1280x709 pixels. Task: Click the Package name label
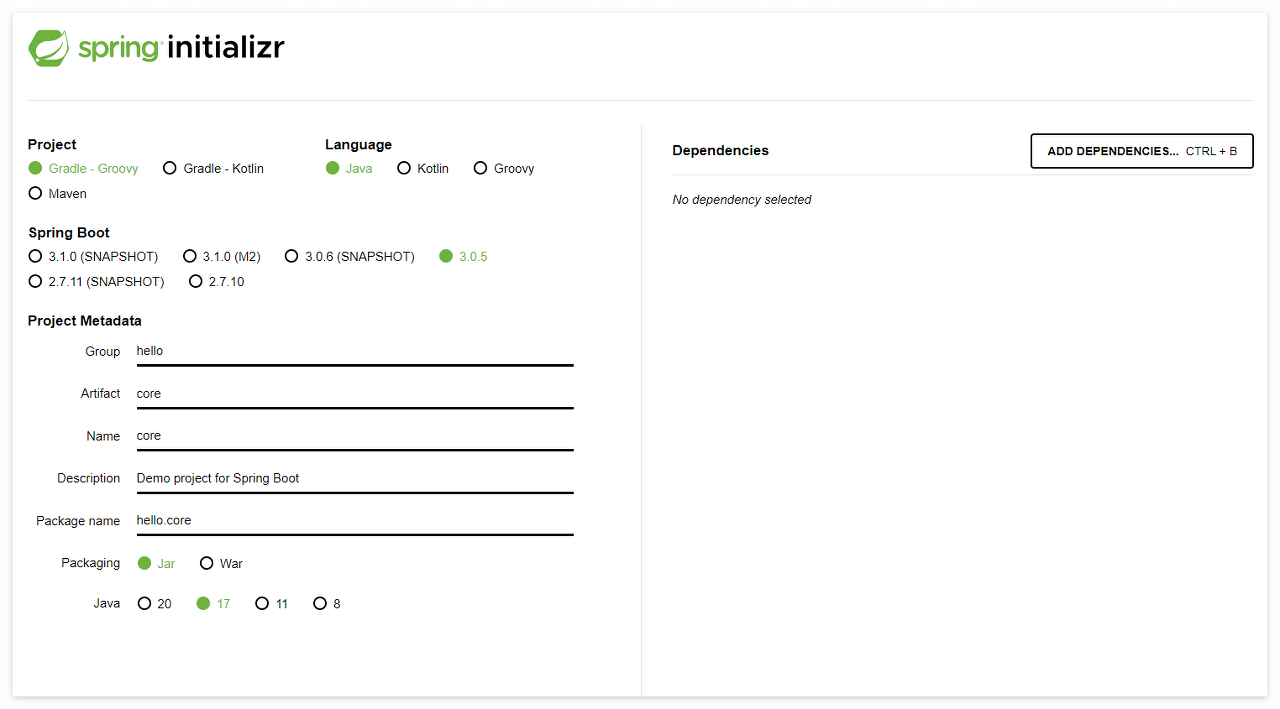(x=78, y=521)
